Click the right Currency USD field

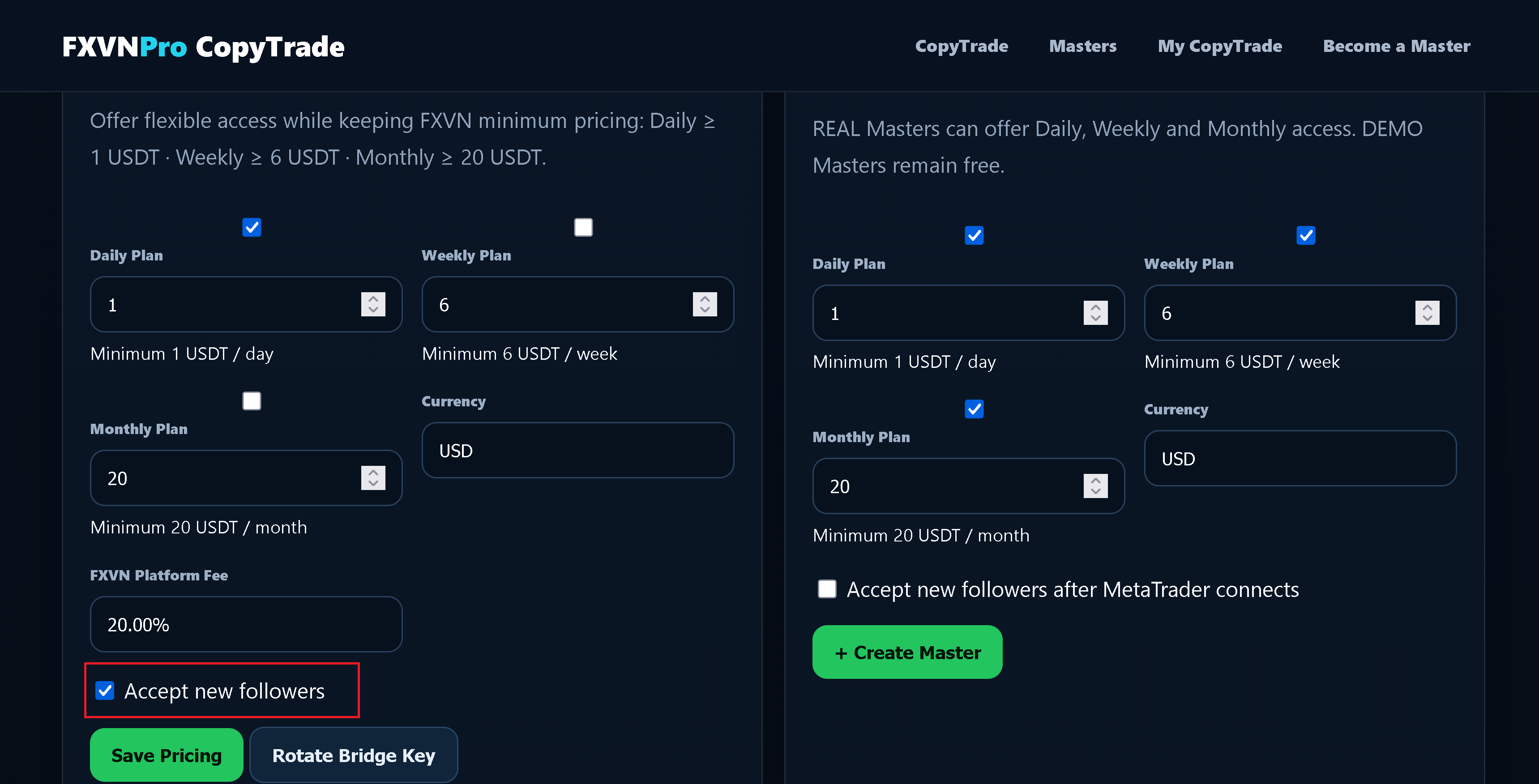(1300, 459)
